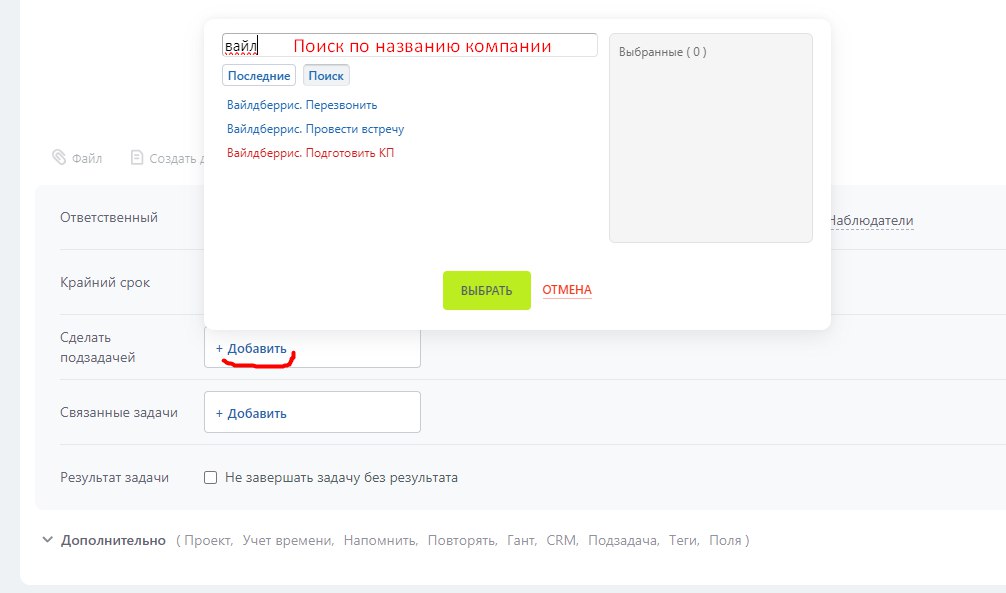This screenshot has height=593, width=1006.
Task: Click the paperclip Файл icon
Action: pos(59,157)
